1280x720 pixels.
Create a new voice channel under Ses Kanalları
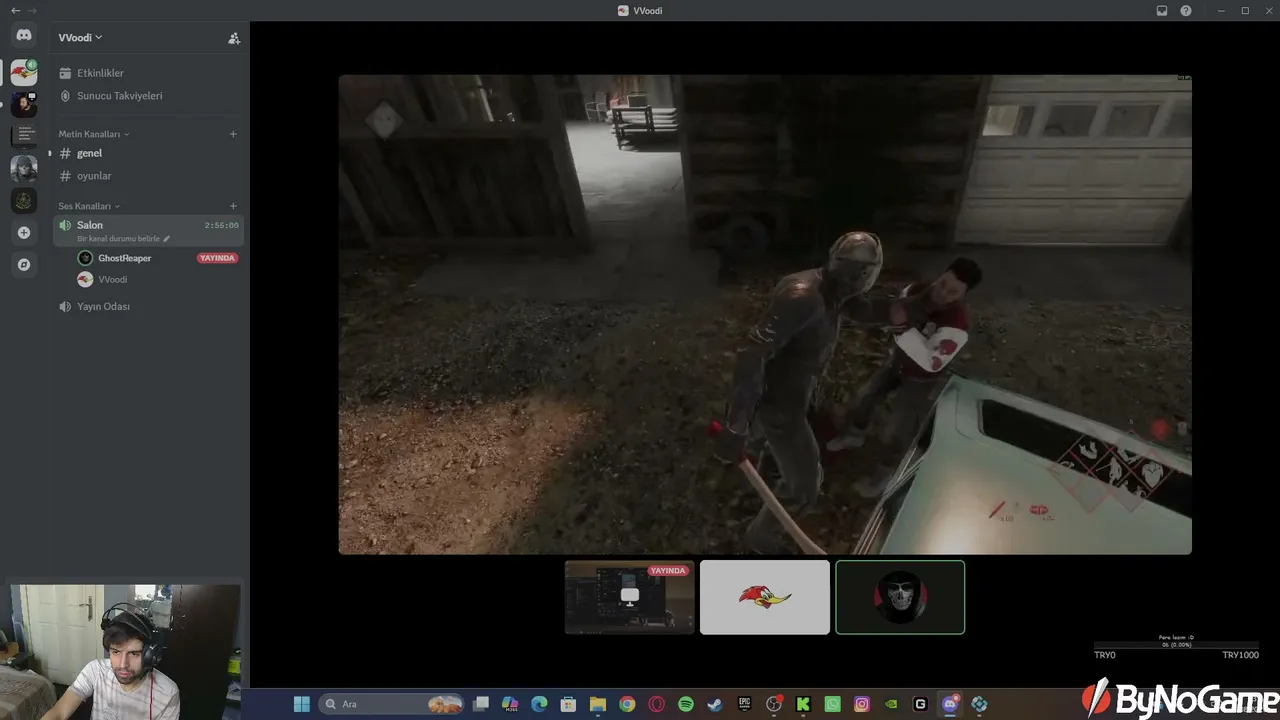point(233,206)
